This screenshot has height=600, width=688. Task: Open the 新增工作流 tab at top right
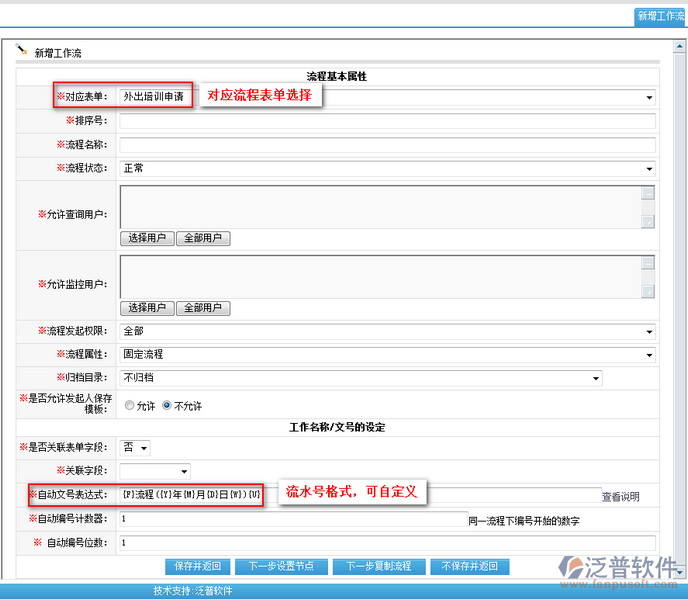pyautogui.click(x=660, y=17)
